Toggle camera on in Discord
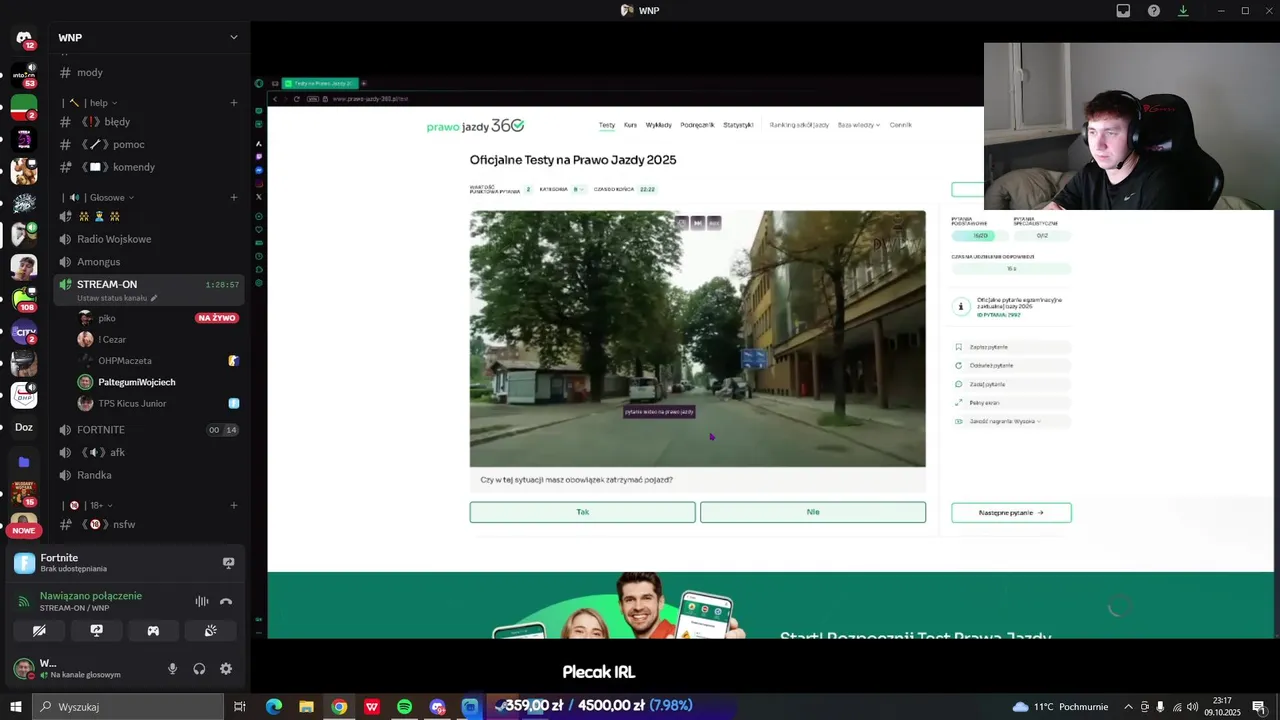Image resolution: width=1280 pixels, height=720 pixels. pos(39,631)
